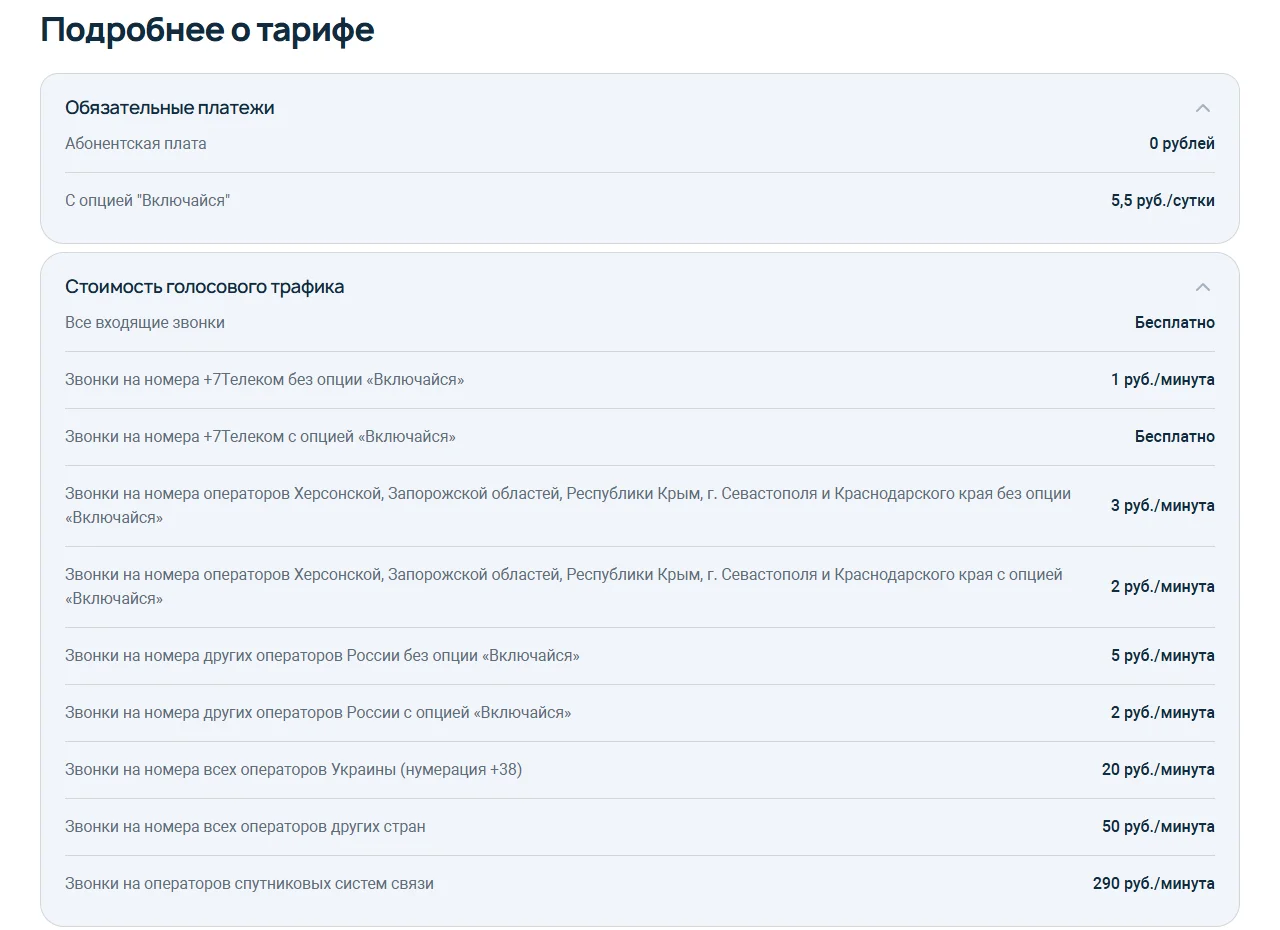Collapse the Обязательные платежи section chevron
Screen dimensions: 1280x930
pos(1203,108)
